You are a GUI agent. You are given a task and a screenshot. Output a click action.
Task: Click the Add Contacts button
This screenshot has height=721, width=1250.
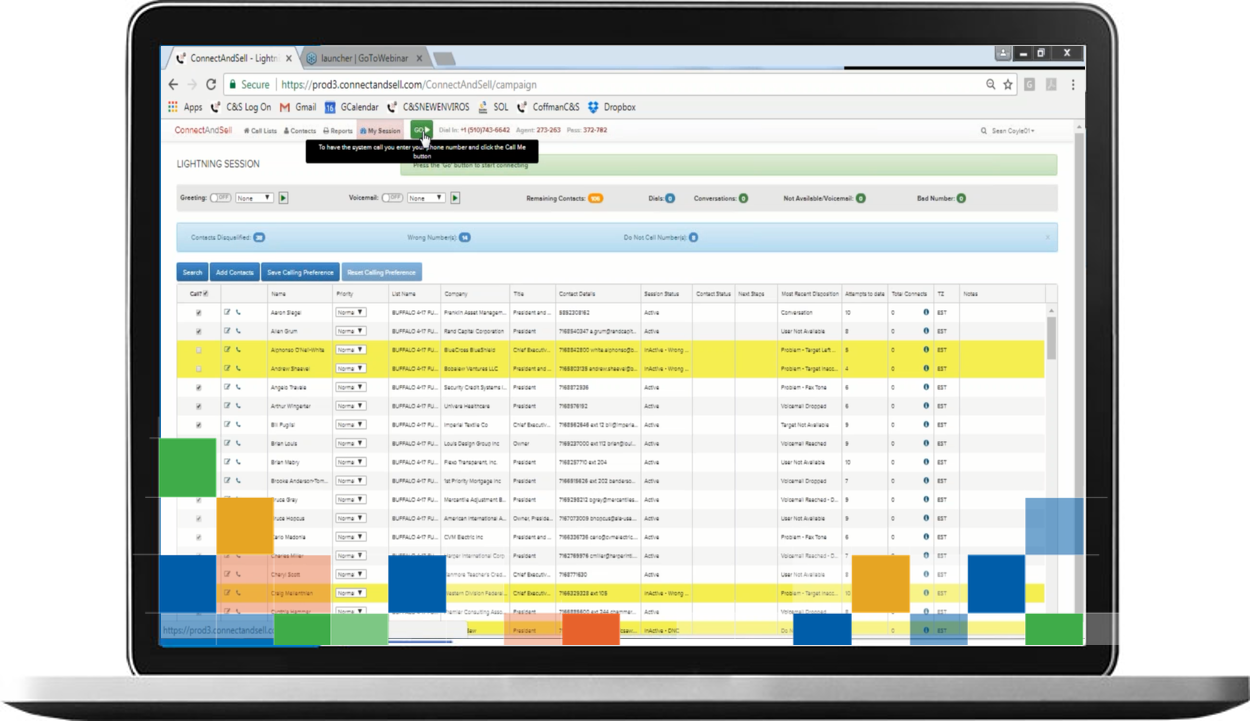[x=234, y=272]
